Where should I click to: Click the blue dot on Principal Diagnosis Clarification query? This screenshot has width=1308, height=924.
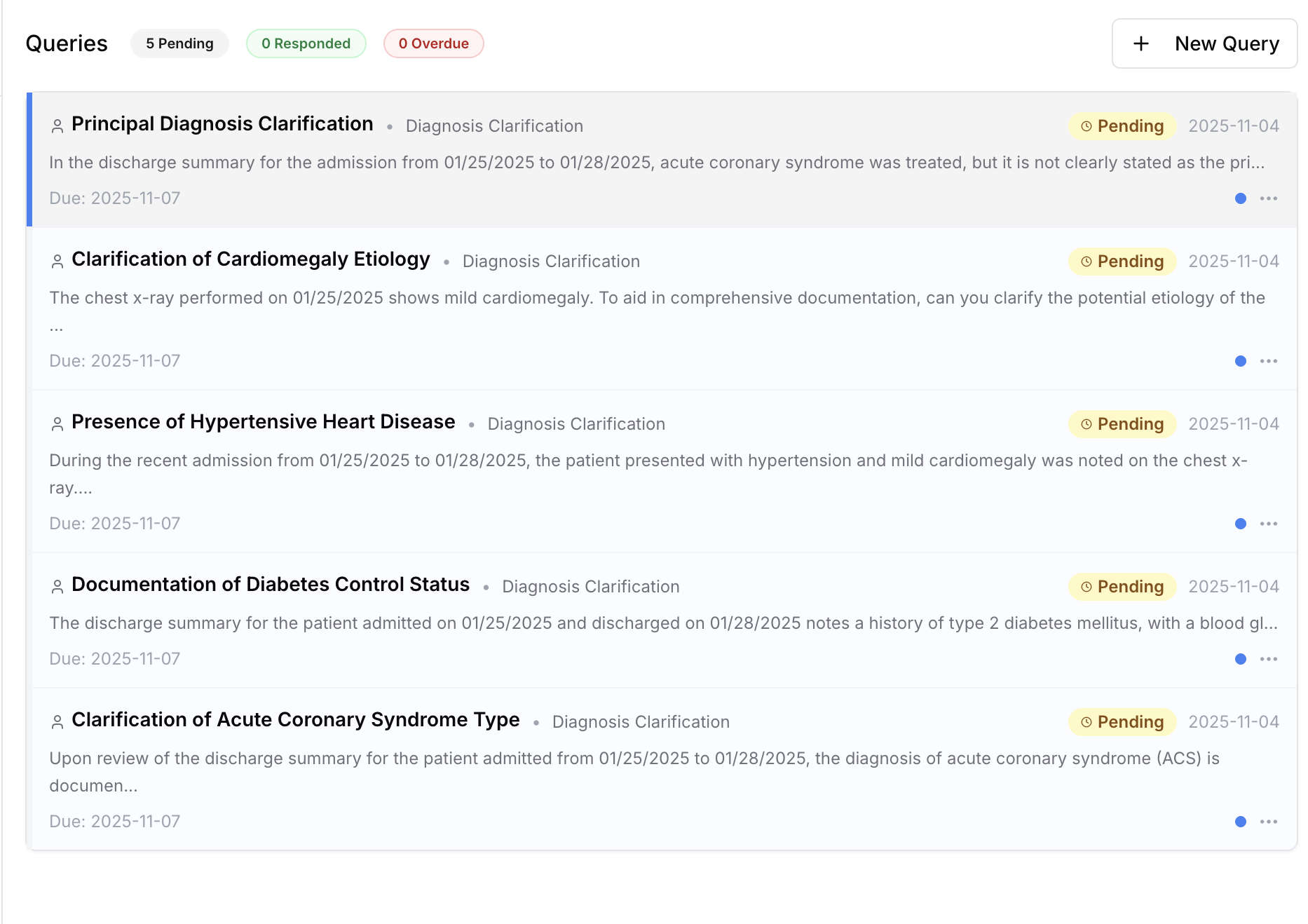[1240, 198]
